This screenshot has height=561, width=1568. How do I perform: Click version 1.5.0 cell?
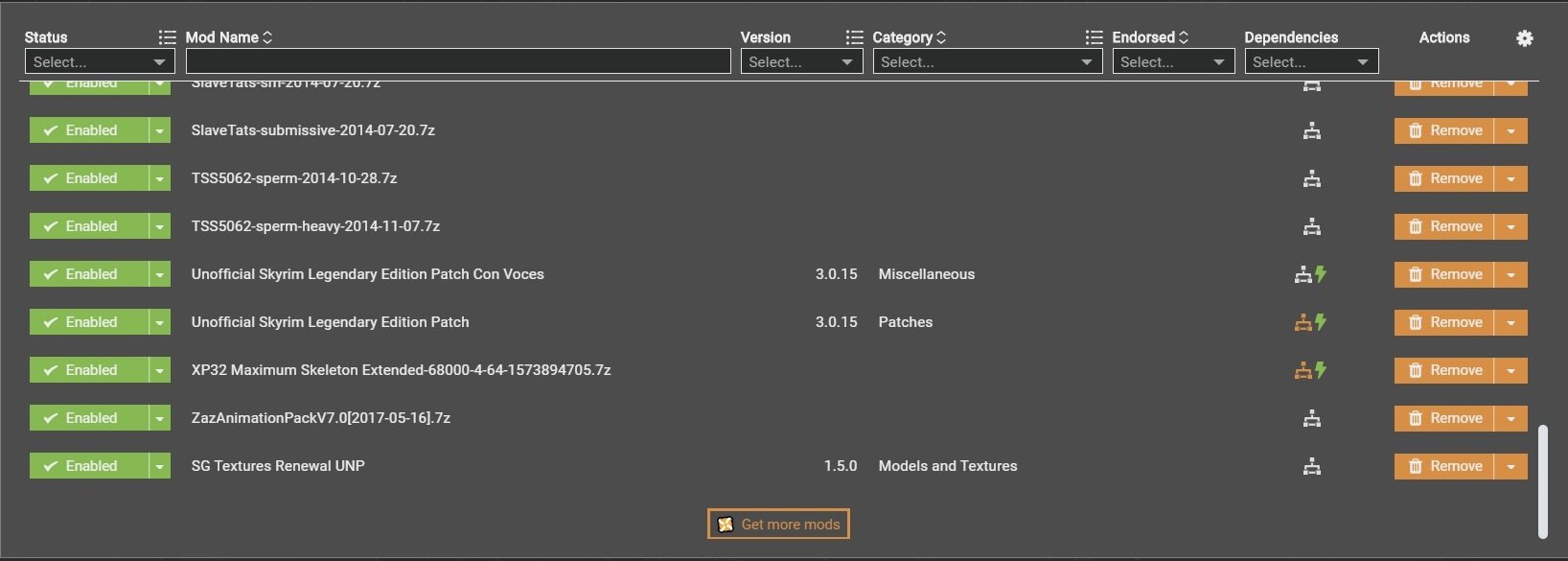pos(841,466)
